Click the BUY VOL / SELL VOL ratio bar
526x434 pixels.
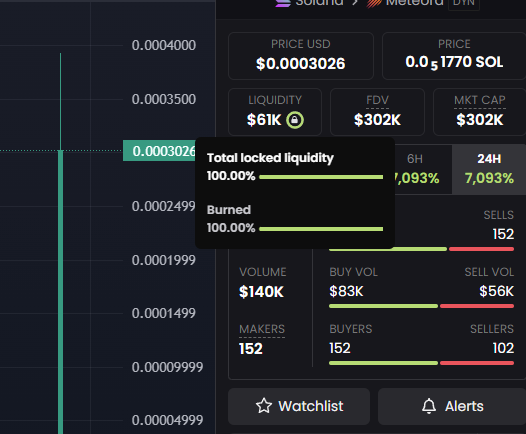[421, 306]
